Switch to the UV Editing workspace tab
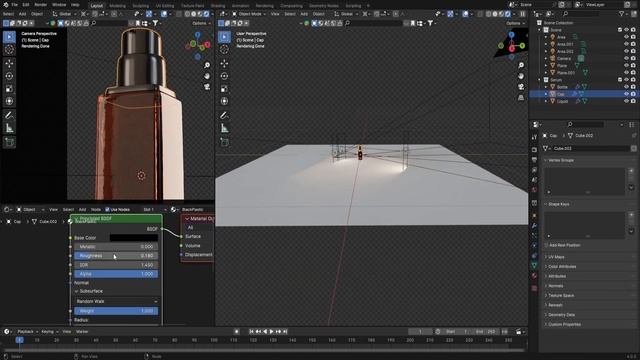The width and height of the screenshot is (640, 360). coord(165,6)
